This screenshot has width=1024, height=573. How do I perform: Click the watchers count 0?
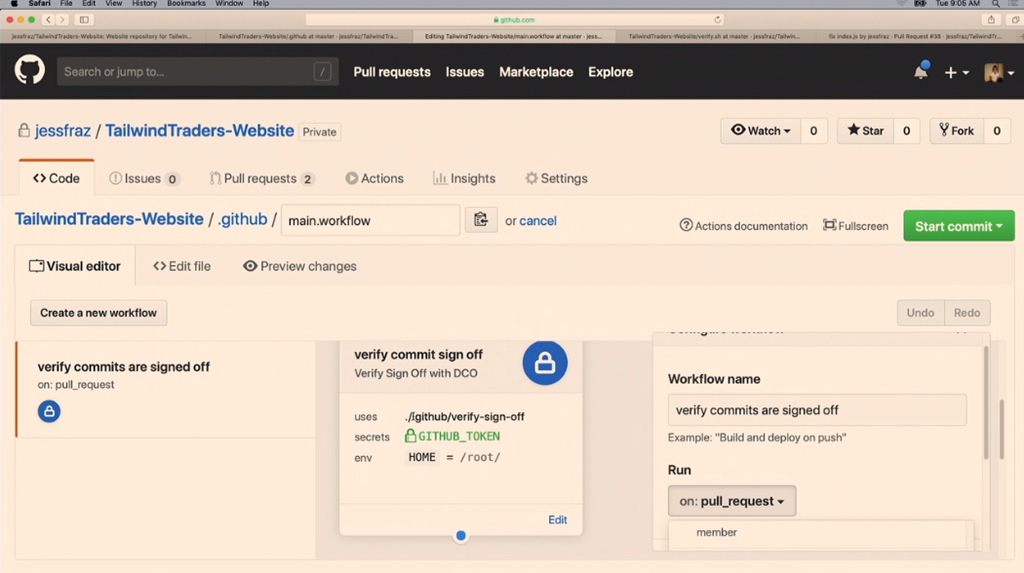click(814, 131)
